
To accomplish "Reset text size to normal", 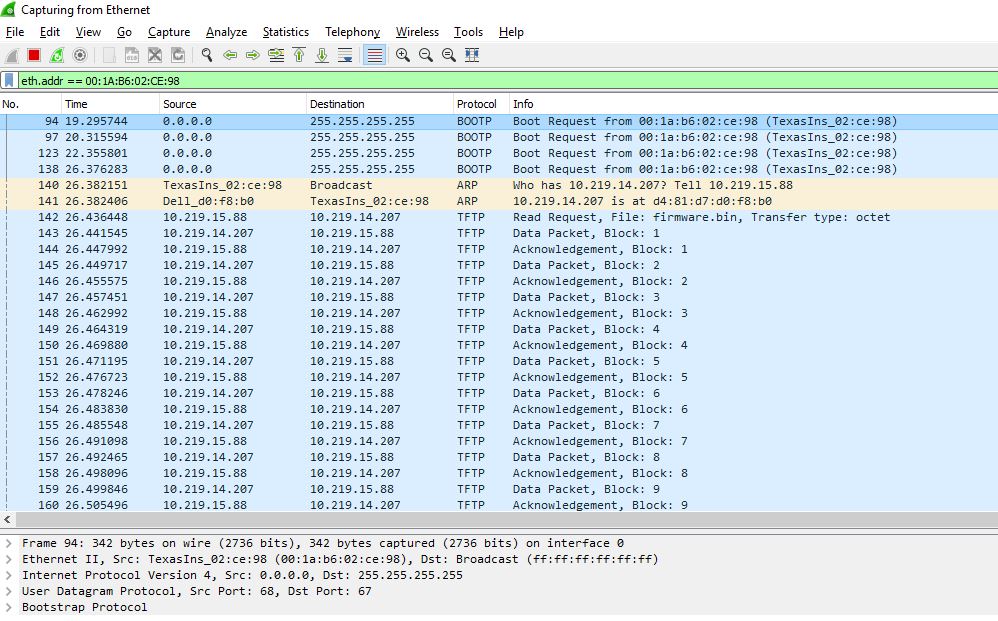I will coord(449,55).
